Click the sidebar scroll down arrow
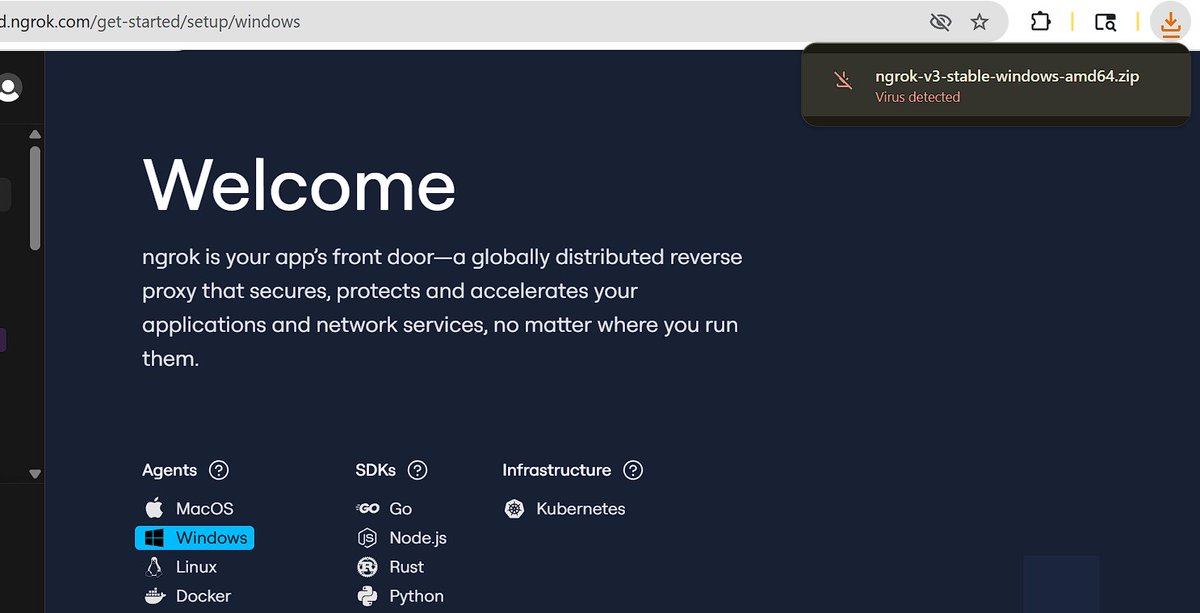Viewport: 1200px width, 613px height. [35, 473]
